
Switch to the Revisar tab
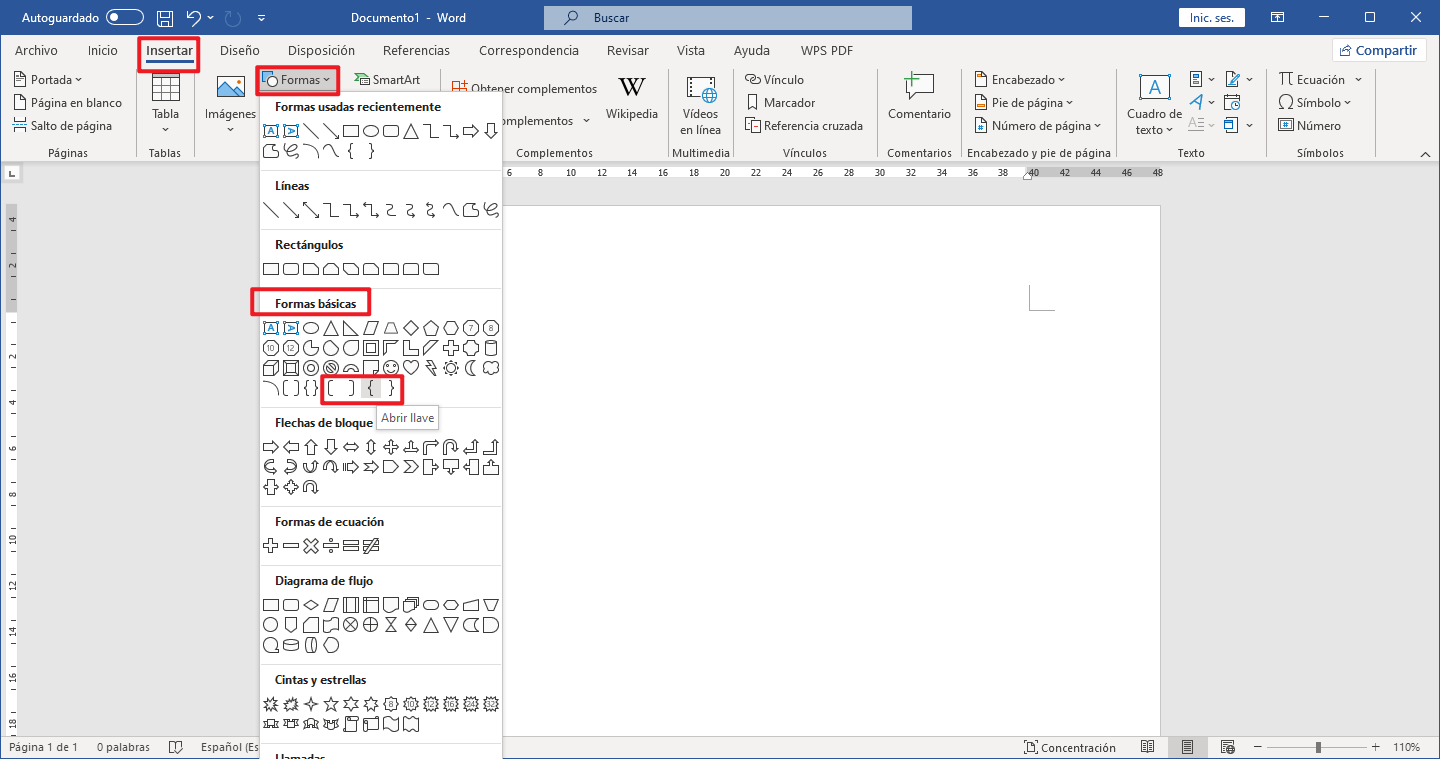click(x=628, y=50)
